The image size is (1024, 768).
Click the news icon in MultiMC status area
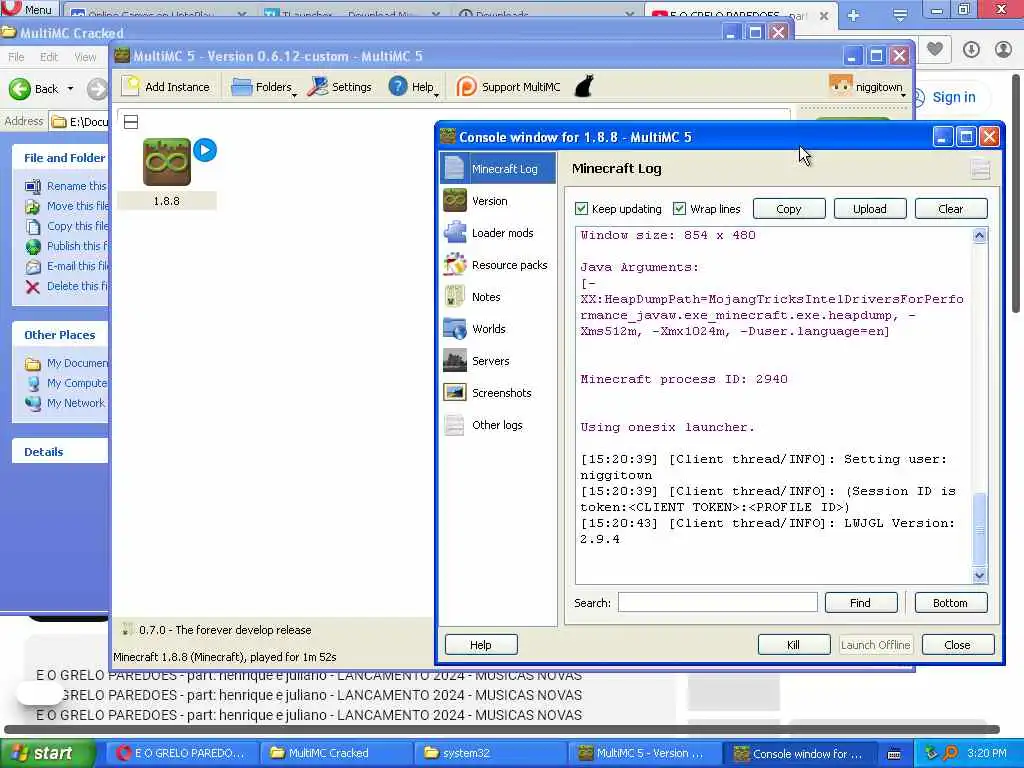(x=127, y=630)
